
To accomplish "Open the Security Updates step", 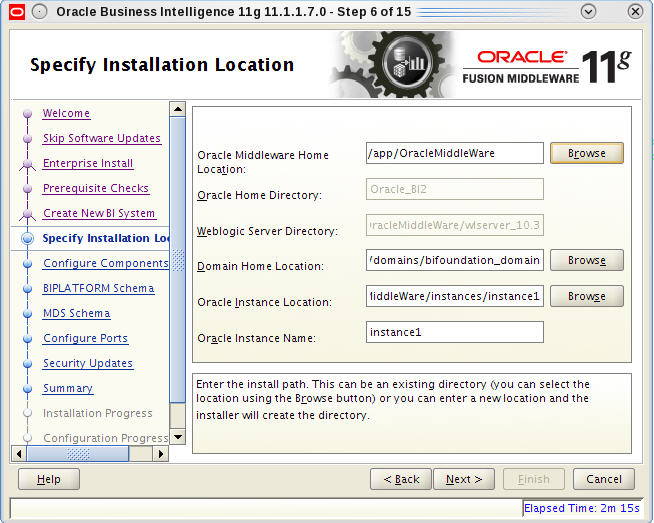I will (88, 364).
